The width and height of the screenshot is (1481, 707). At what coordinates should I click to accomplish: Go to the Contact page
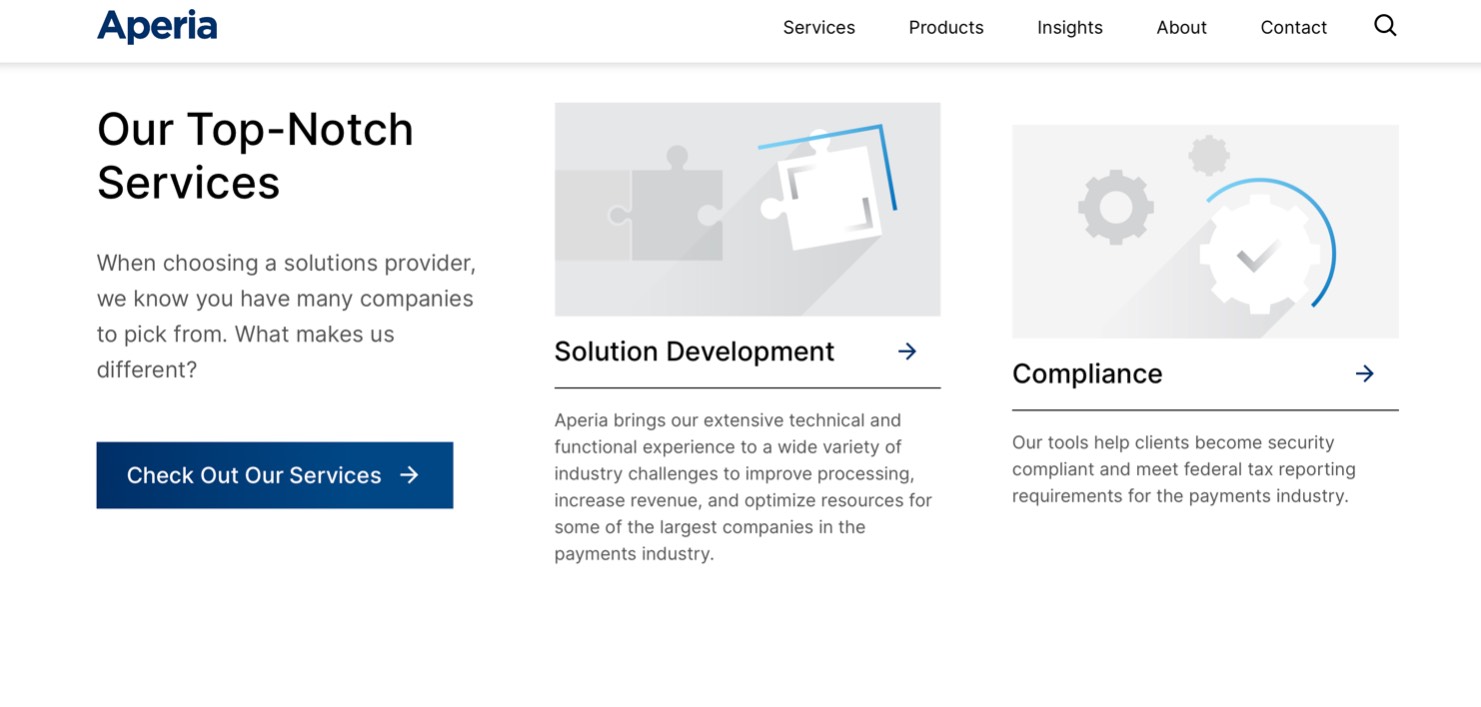tap(1294, 28)
